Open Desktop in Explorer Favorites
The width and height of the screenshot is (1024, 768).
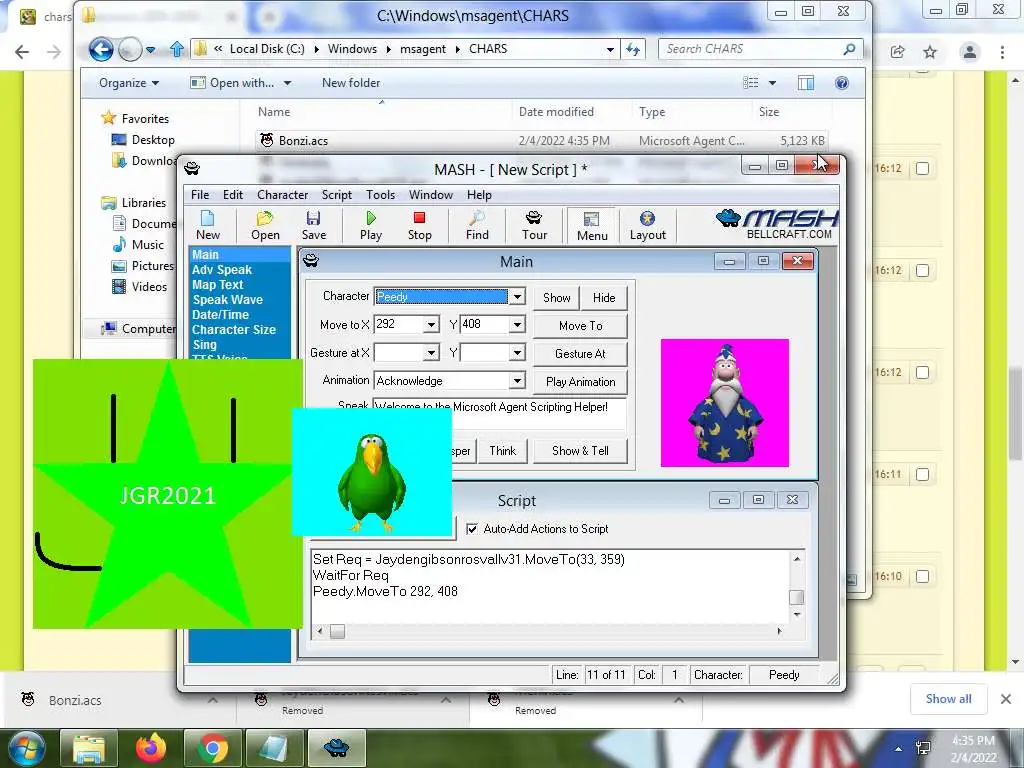click(x=144, y=140)
